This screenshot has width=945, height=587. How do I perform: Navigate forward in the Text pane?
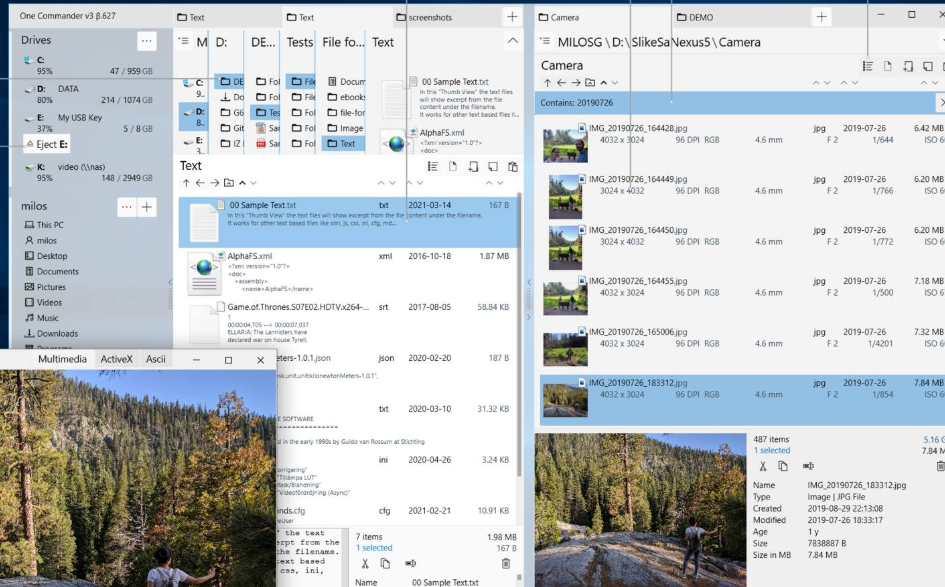click(215, 183)
